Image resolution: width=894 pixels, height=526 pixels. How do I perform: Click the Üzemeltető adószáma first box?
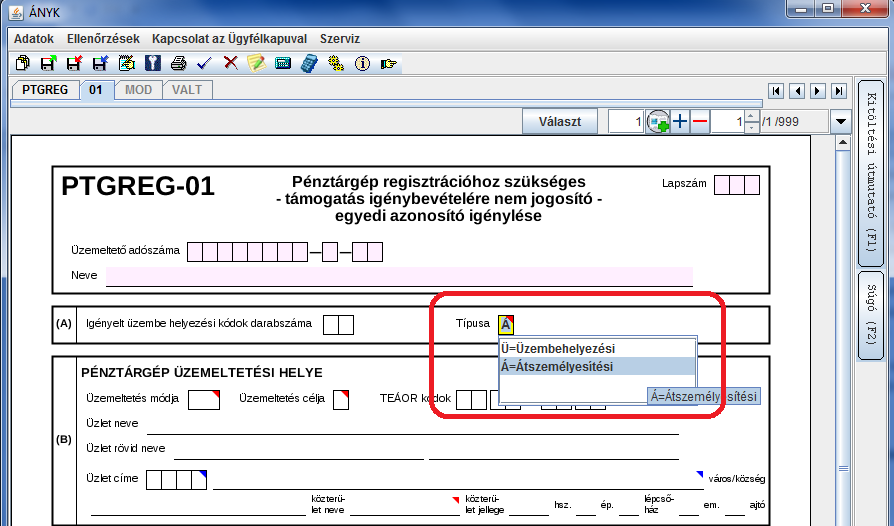tap(195, 252)
